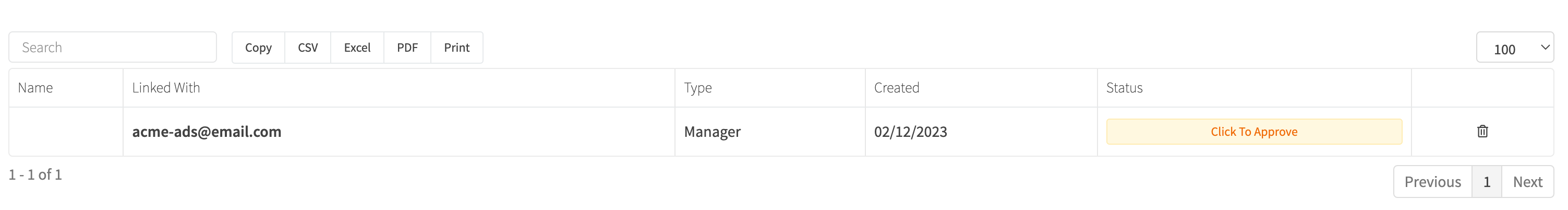Viewport: 1568px width, 210px height.
Task: Sort by the Type column header
Action: click(x=697, y=88)
